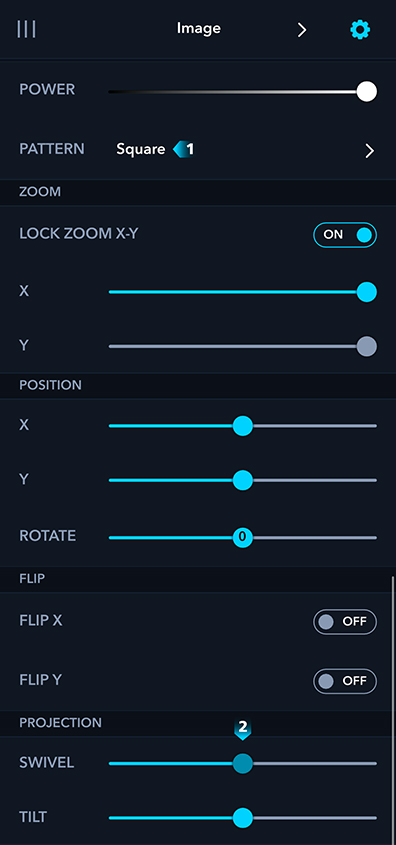Go to next page via header chevron
Viewport: 396px width, 845px height.
[302, 30]
